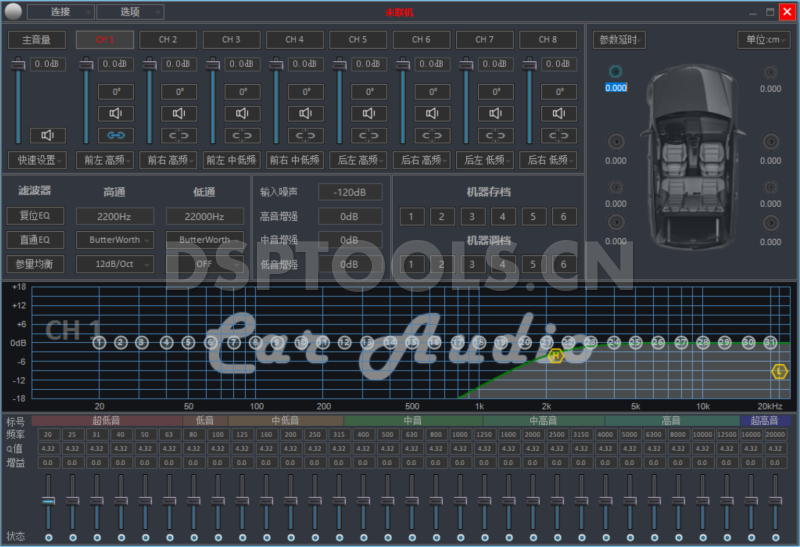Open the 12dB/Oct slope dropdown
The width and height of the screenshot is (800, 547).
coord(115,264)
